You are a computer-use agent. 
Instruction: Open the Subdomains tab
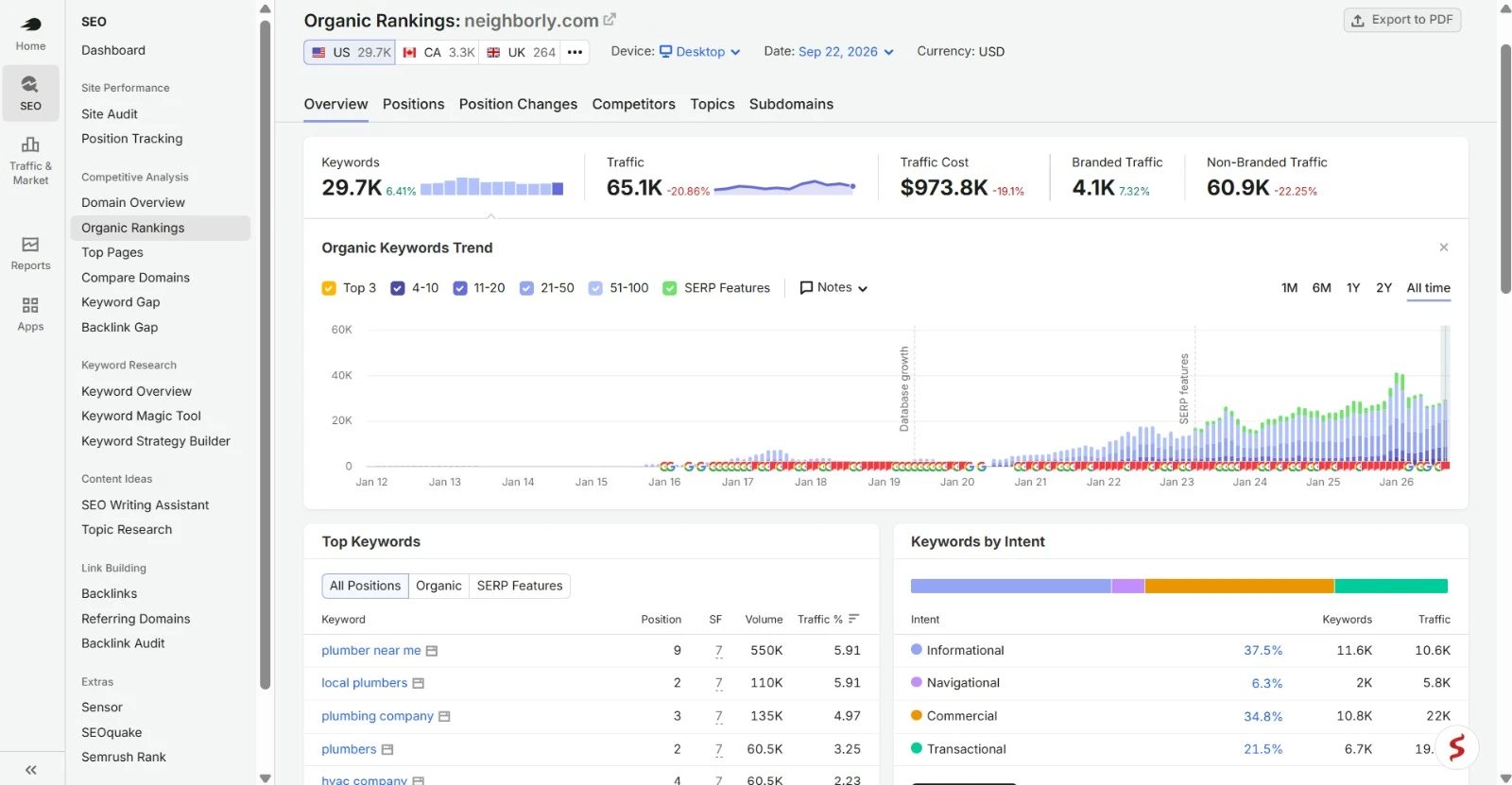point(791,104)
